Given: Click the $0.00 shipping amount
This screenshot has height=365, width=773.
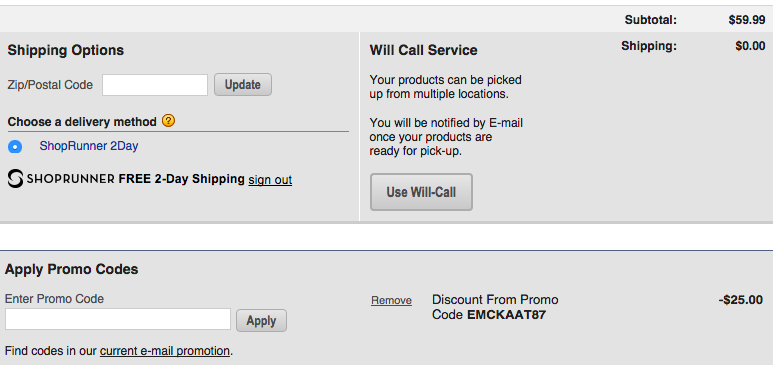Looking at the screenshot, I should click(x=750, y=46).
